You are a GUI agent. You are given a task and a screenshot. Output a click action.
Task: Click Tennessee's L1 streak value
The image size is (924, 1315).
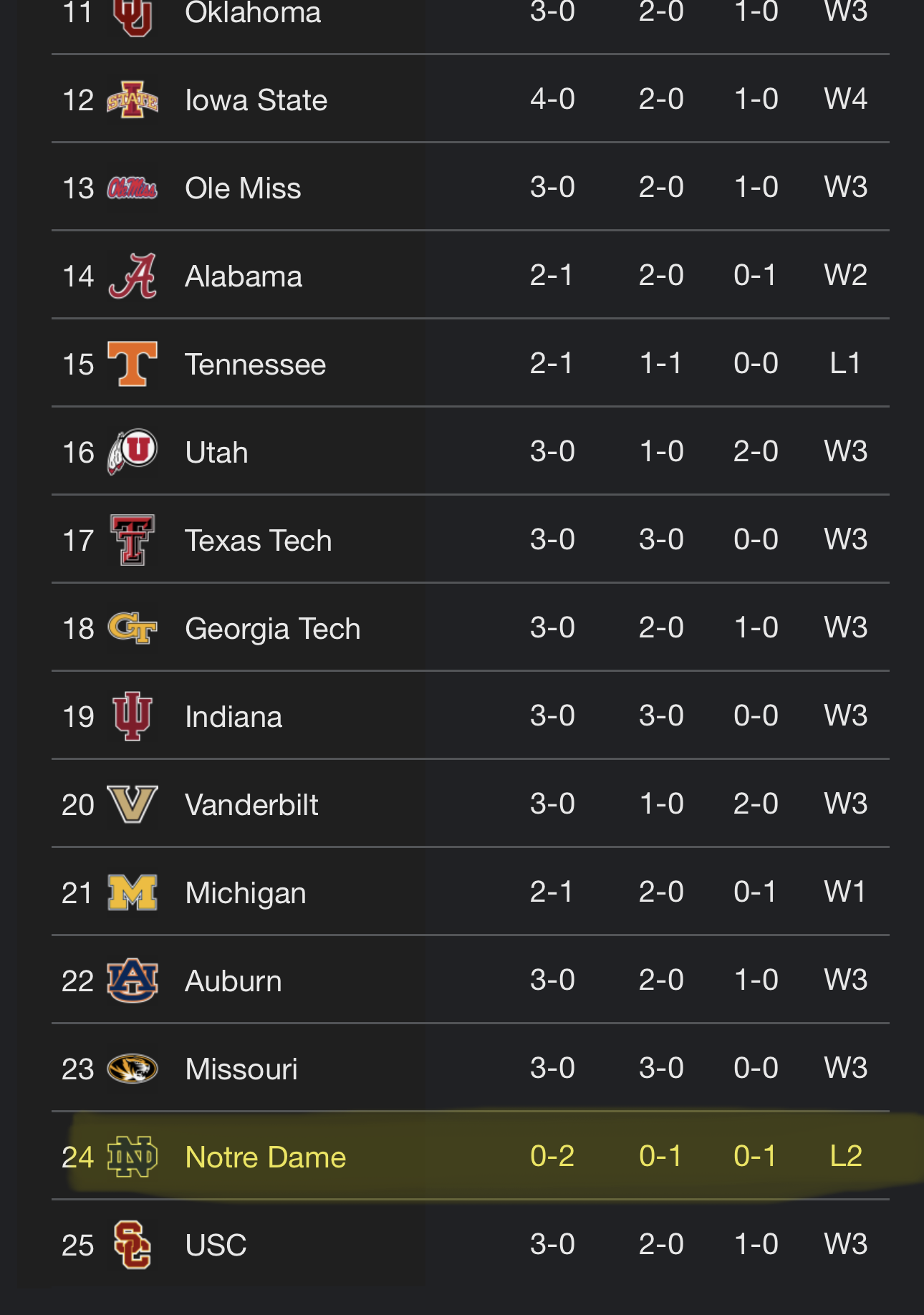(845, 364)
